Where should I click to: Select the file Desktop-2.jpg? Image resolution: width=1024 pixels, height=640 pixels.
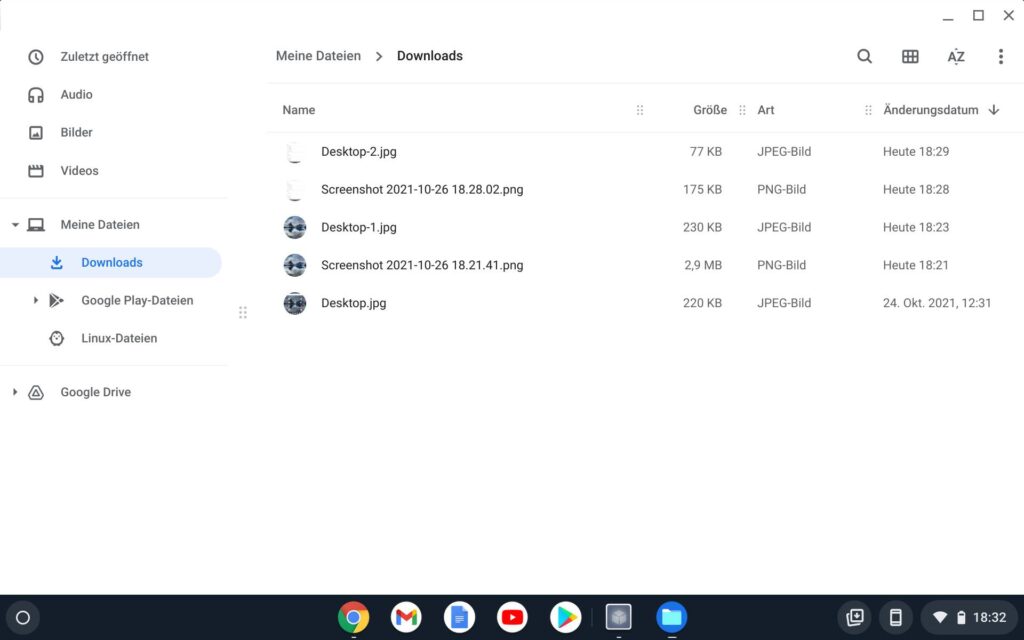(359, 152)
